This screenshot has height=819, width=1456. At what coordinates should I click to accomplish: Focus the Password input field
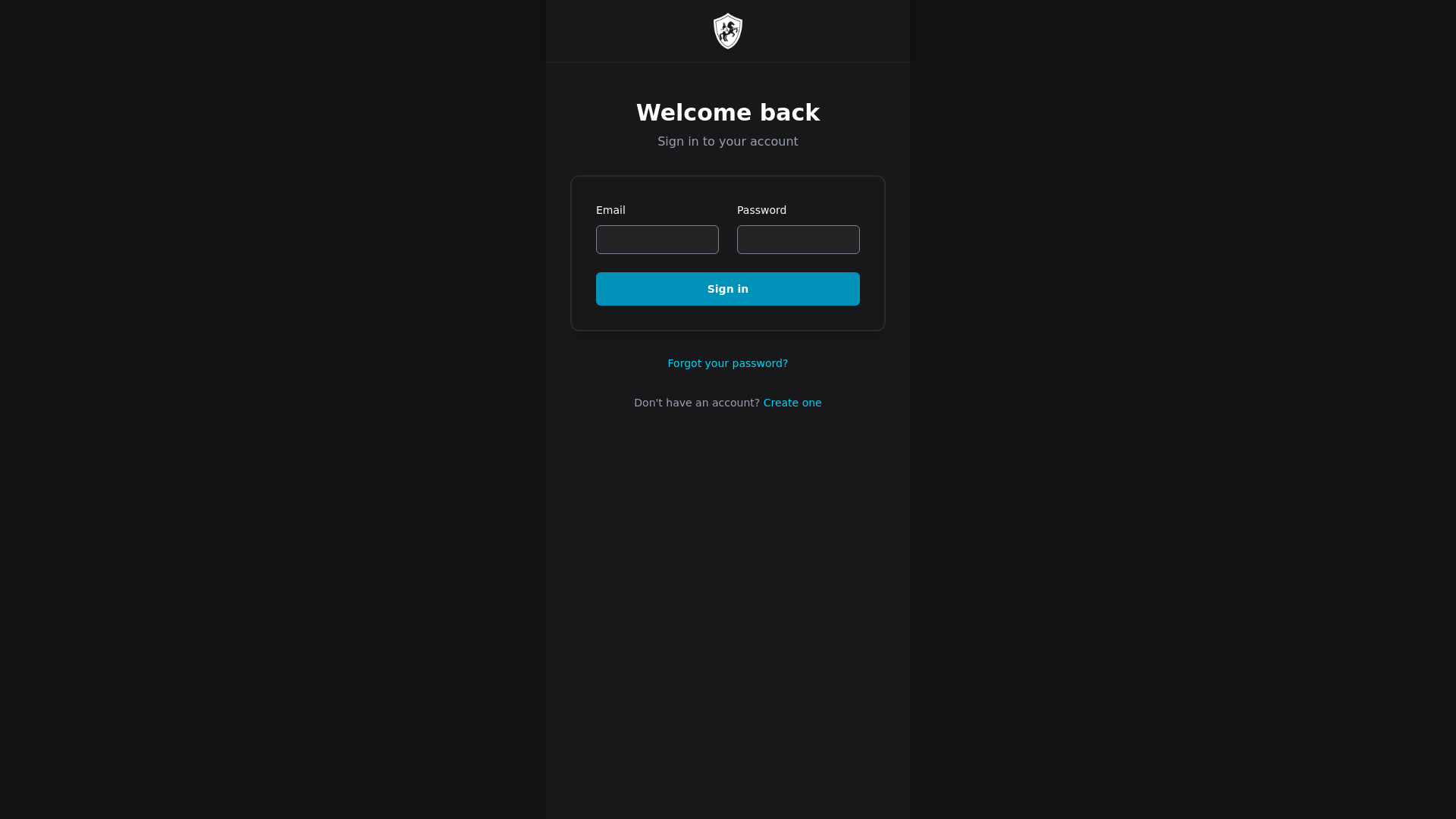[799, 240]
